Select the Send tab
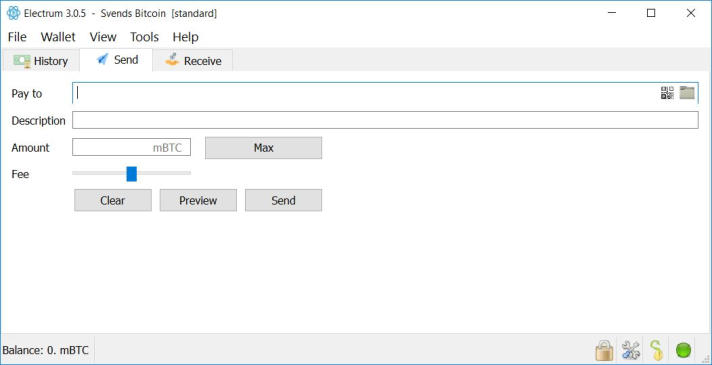 [x=116, y=59]
